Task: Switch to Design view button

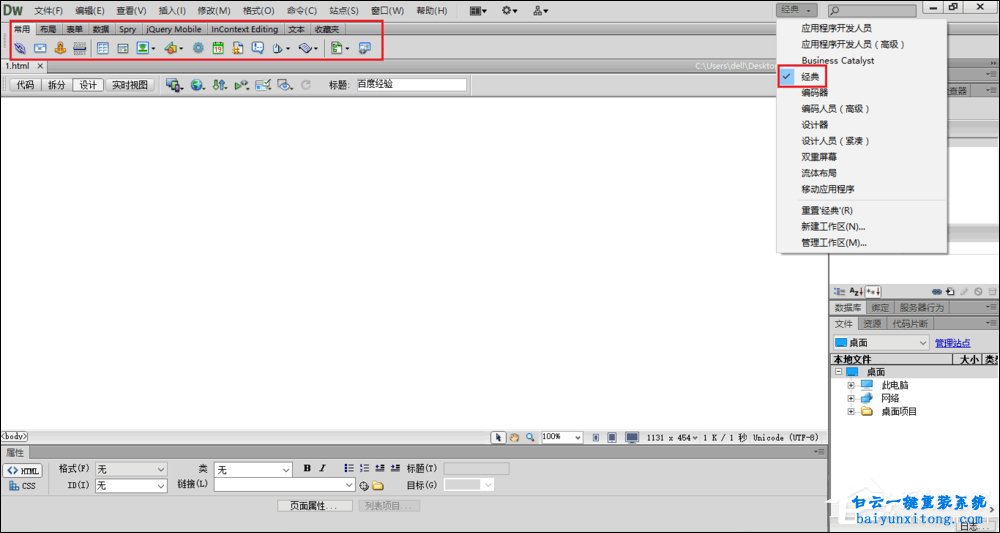Action: pos(88,85)
